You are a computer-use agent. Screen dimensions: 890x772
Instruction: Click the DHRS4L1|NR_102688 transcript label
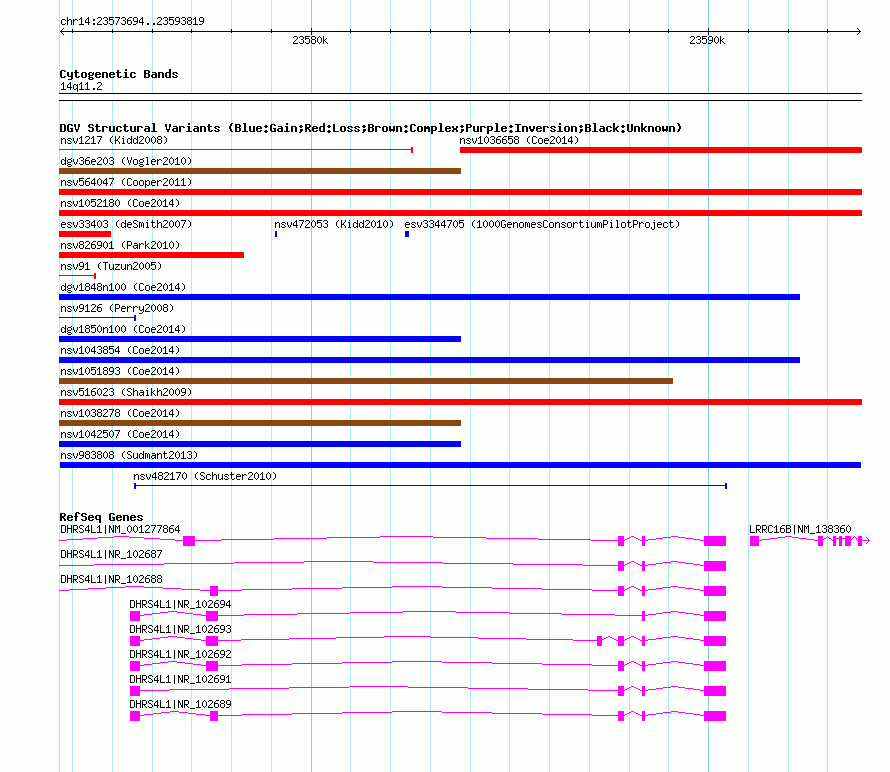tap(111, 579)
